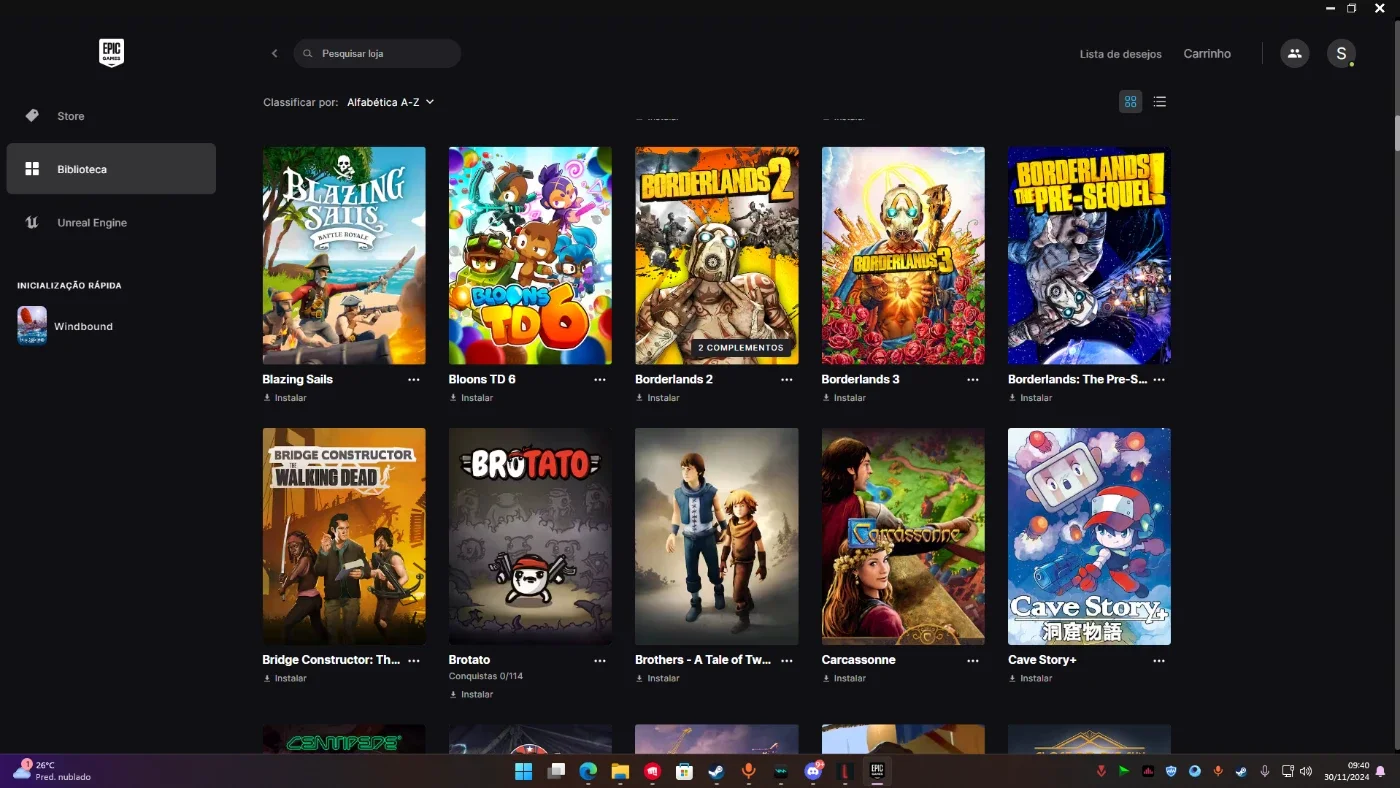
Task: Open the Windows Start menu
Action: [x=523, y=771]
